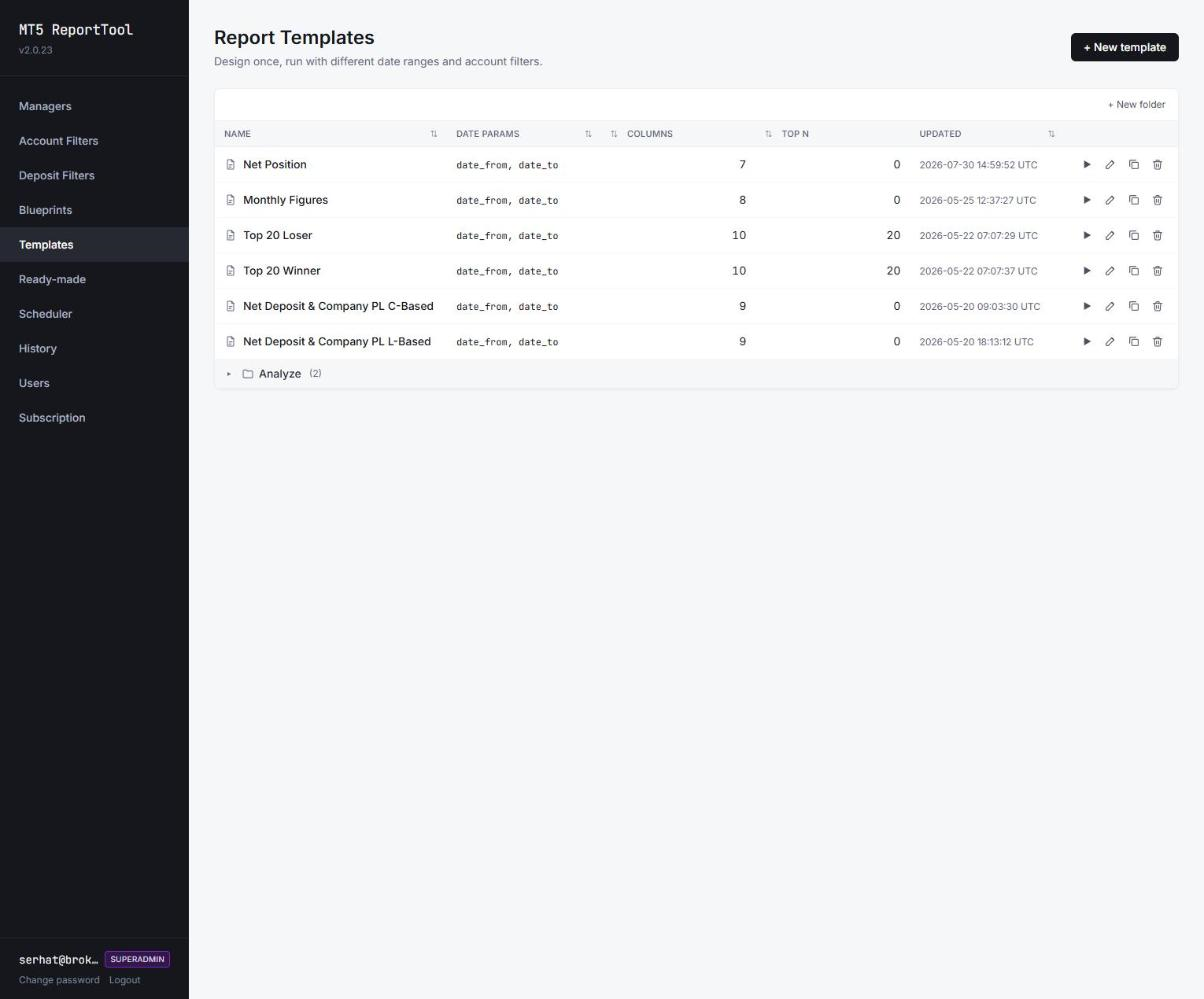The width and height of the screenshot is (1204, 999).
Task: Open Net Deposit & Company PL L-Based
Action: point(337,342)
